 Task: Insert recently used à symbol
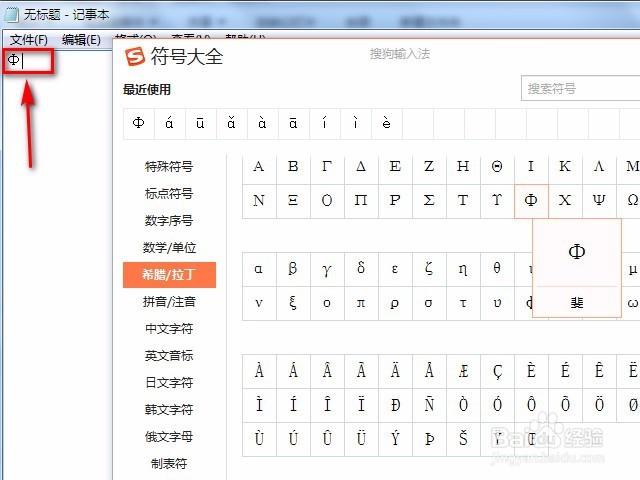[263, 123]
